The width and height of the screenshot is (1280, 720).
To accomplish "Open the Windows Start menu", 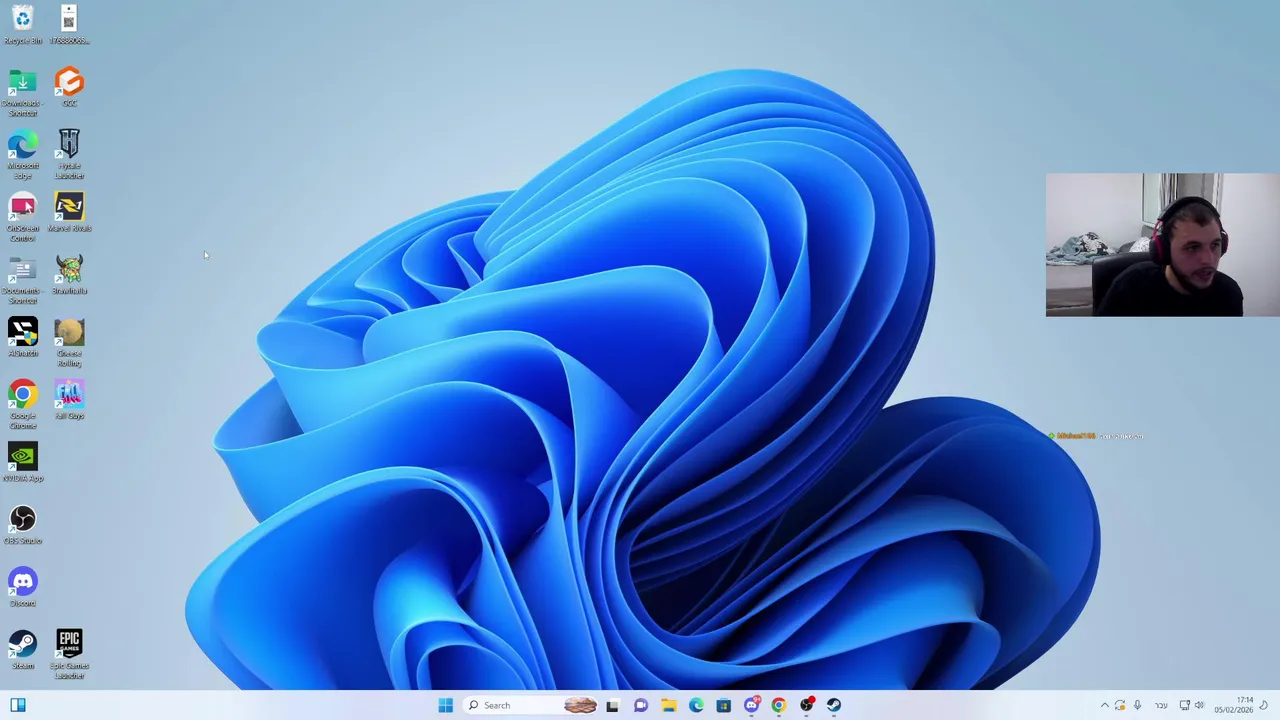I will point(445,705).
